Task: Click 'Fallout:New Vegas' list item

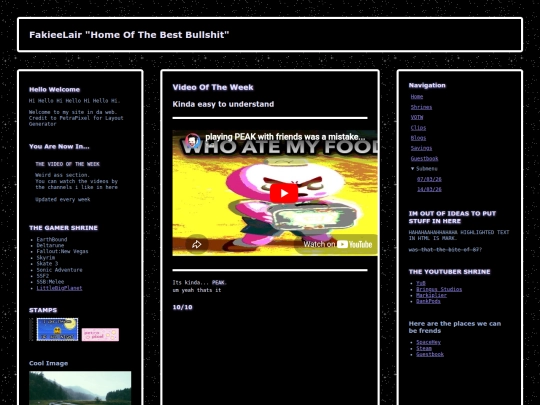Action: [x=62, y=251]
